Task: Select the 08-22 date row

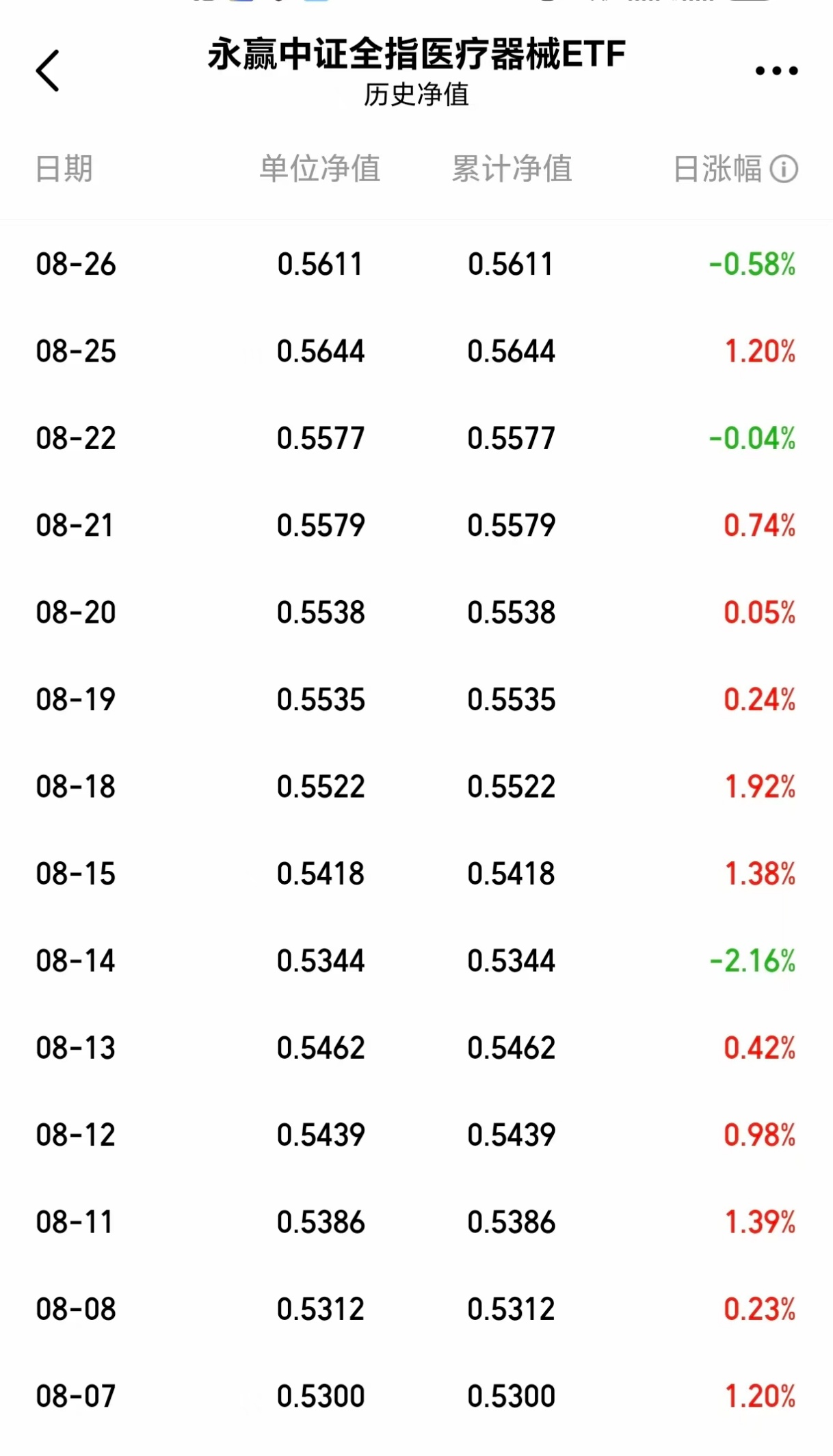Action: (76, 438)
